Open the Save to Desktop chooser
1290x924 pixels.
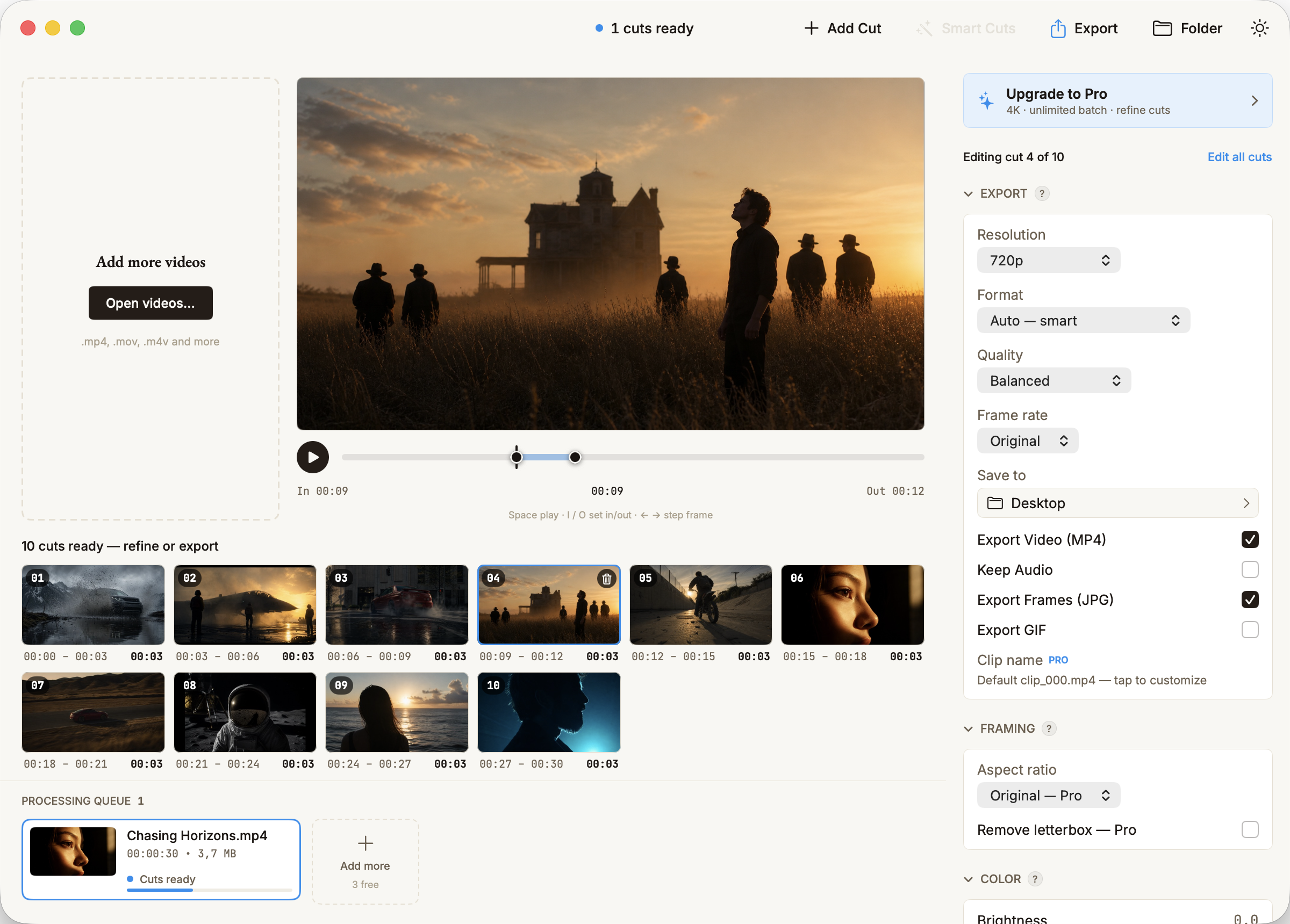click(x=1117, y=503)
